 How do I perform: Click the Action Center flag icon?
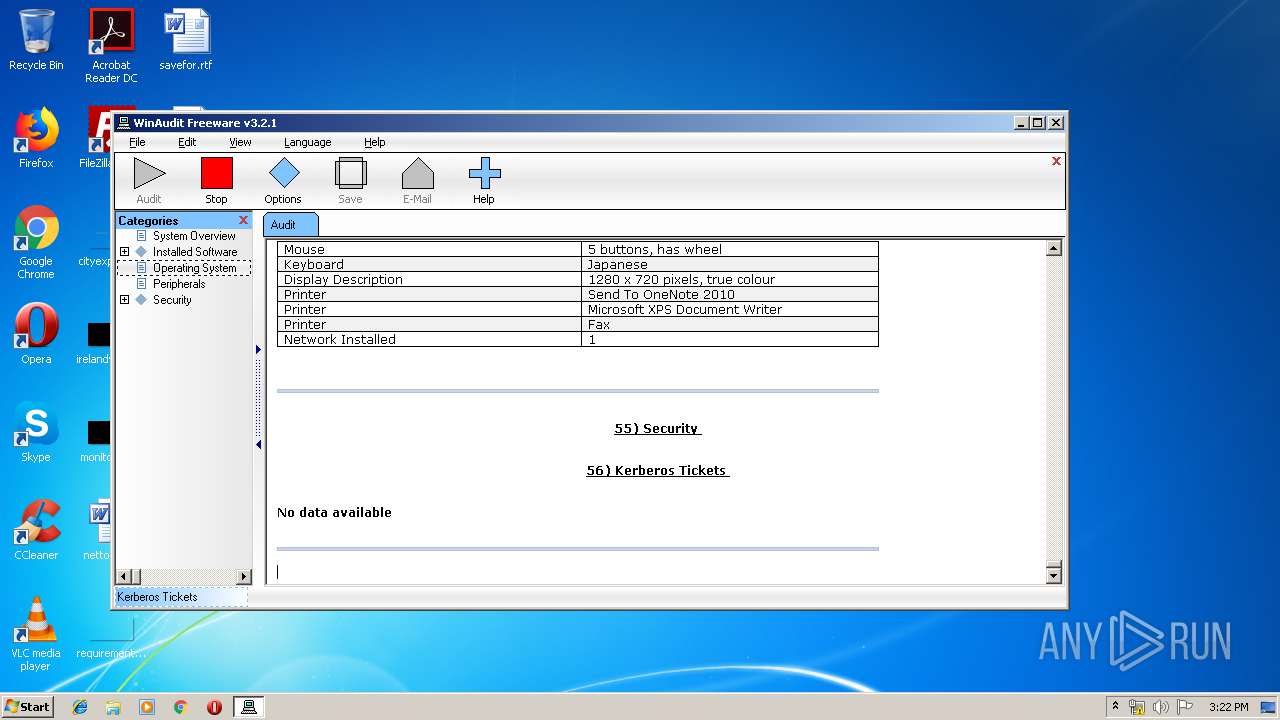(x=1184, y=707)
